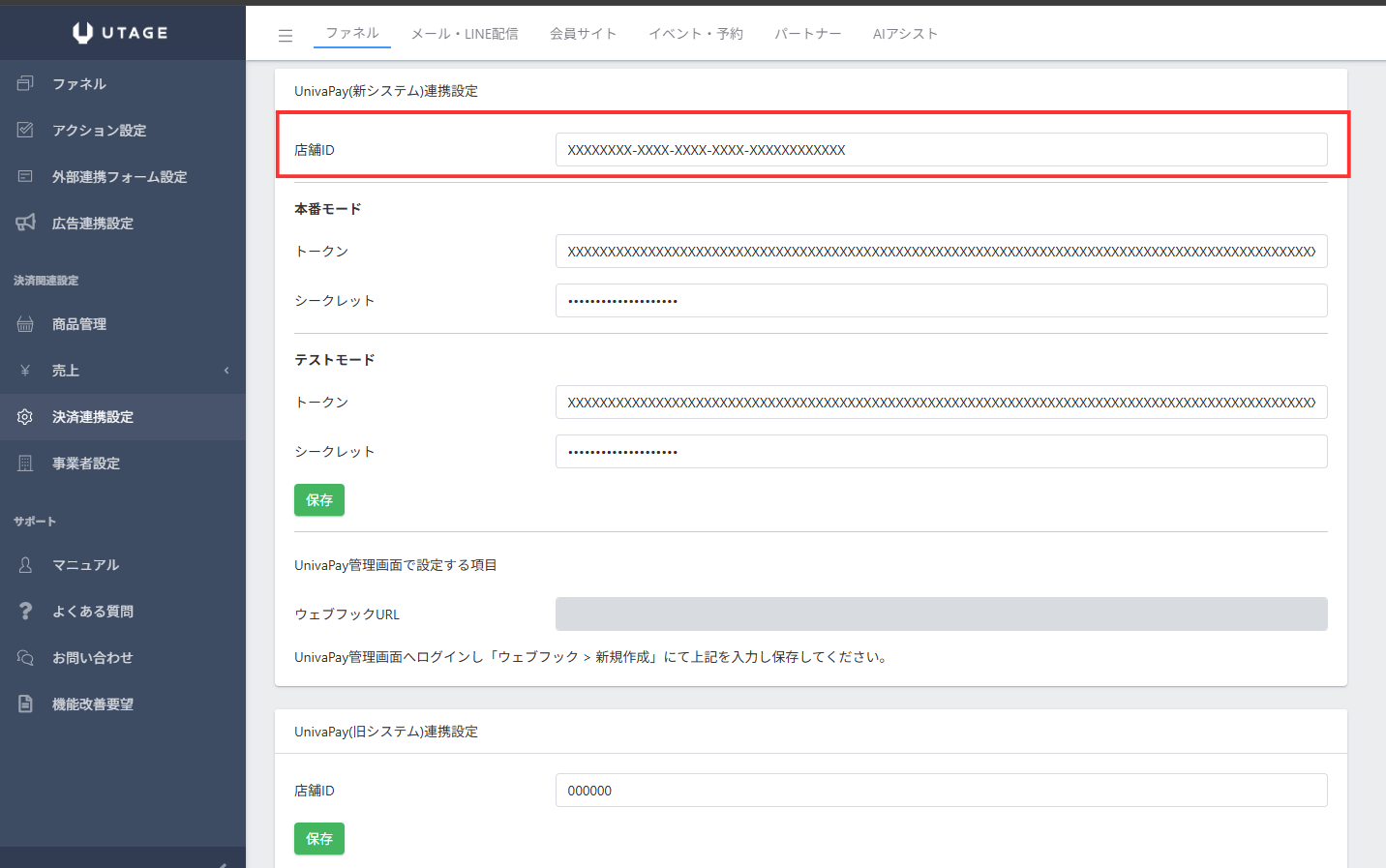The height and width of the screenshot is (868, 1386).
Task: Open the ファネル sidebar icon
Action: 25,84
